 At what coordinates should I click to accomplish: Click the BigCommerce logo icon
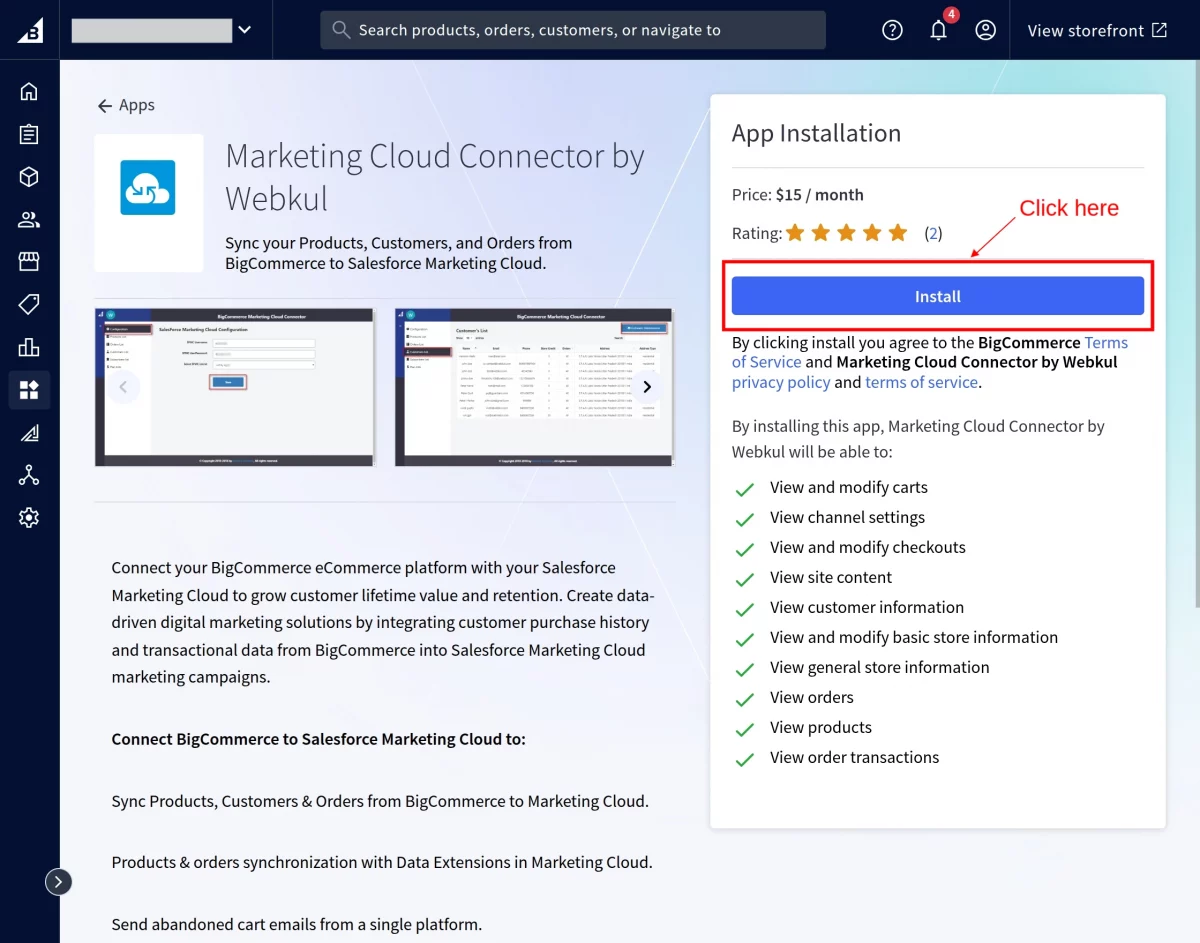[30, 30]
